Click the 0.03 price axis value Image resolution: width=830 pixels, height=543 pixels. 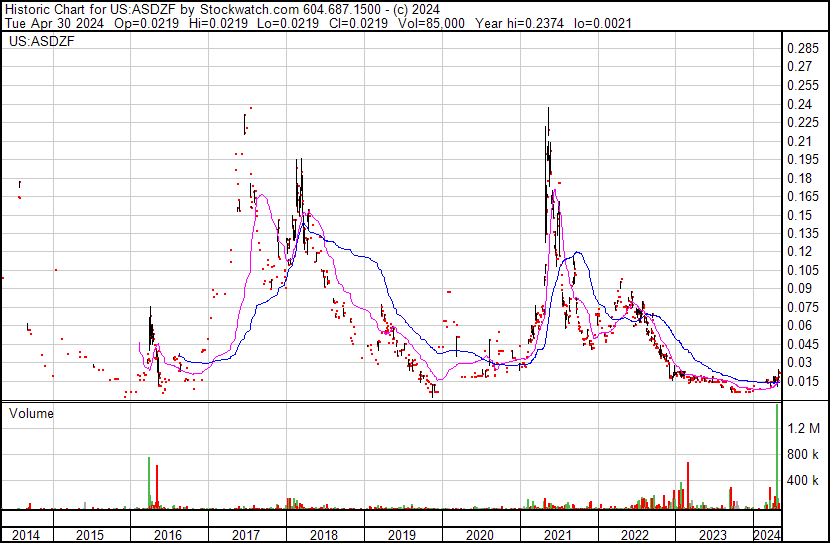click(x=799, y=363)
